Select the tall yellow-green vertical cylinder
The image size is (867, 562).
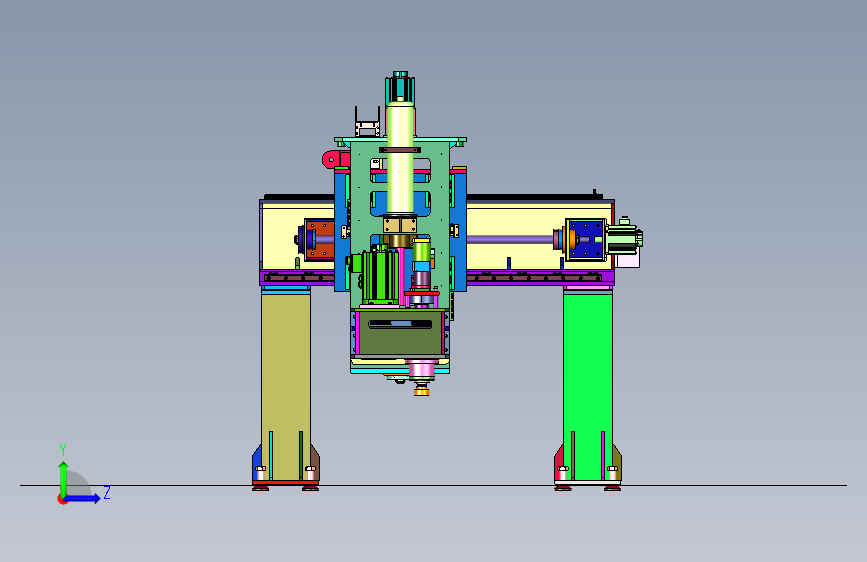tap(400, 158)
